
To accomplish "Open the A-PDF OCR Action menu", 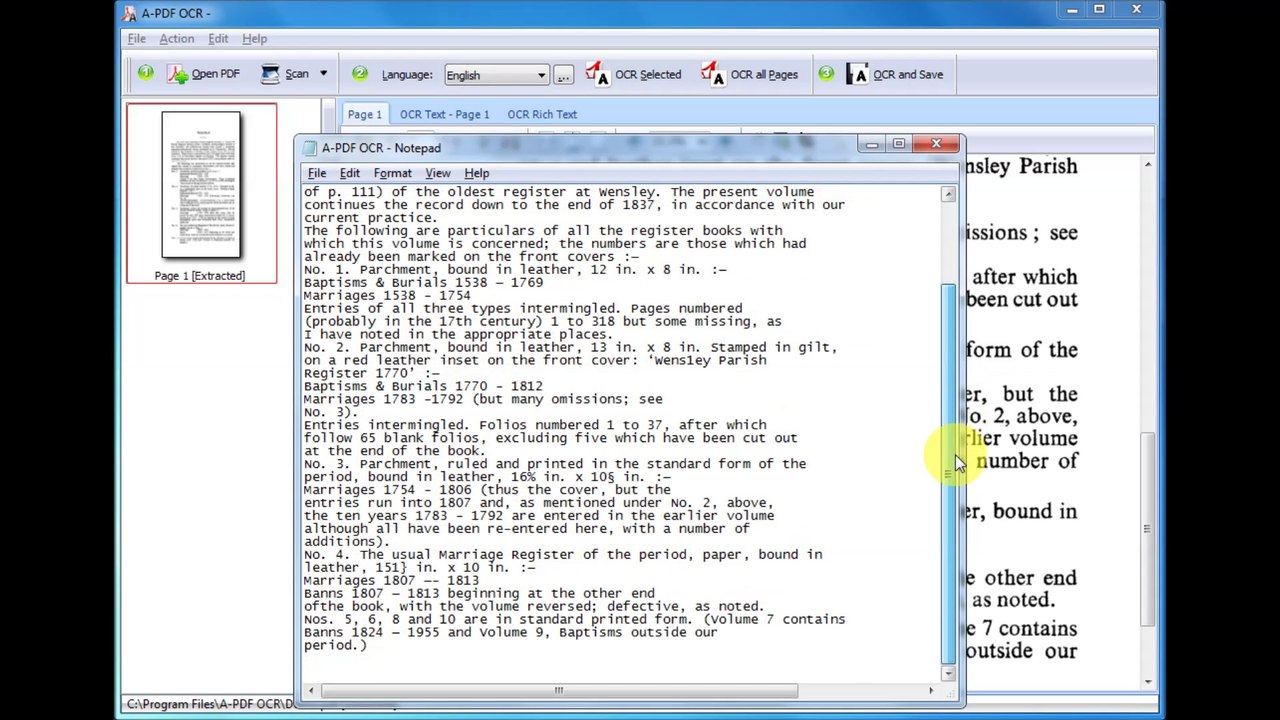I will click(177, 38).
